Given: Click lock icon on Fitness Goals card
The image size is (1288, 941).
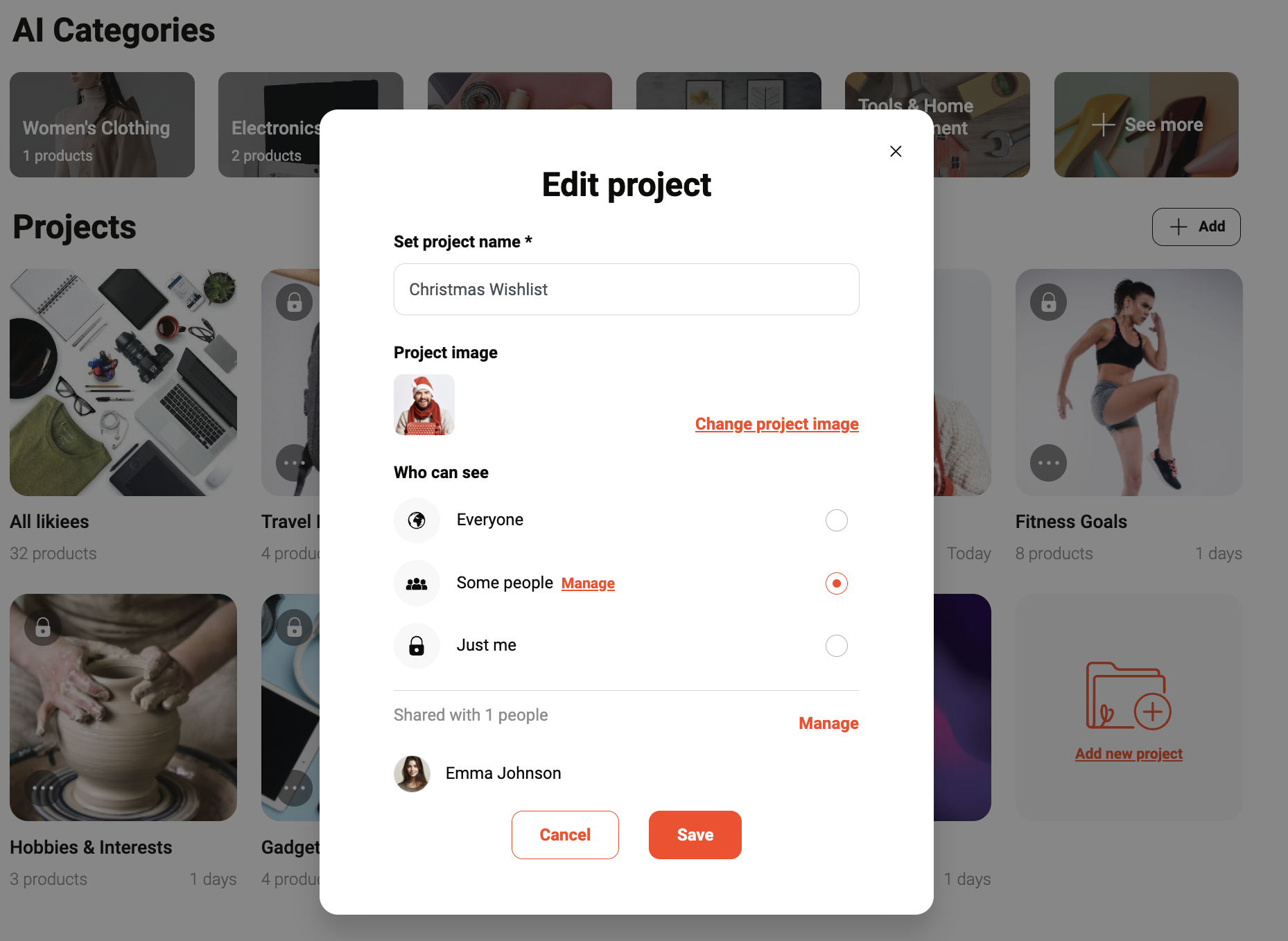Looking at the screenshot, I should [1048, 302].
